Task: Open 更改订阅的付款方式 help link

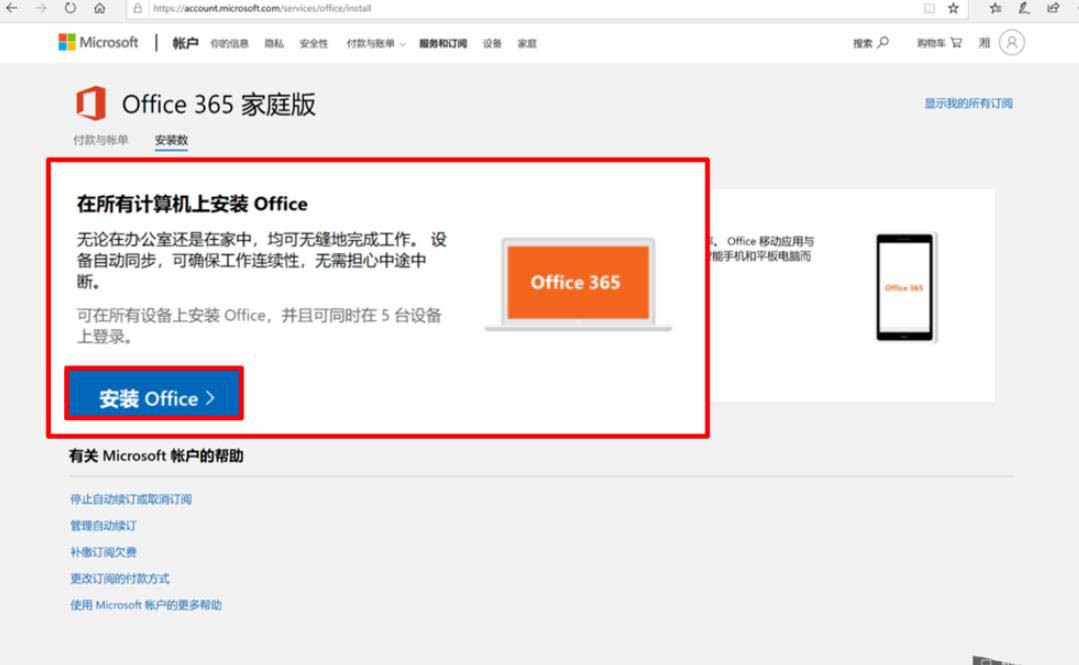Action: tap(120, 578)
